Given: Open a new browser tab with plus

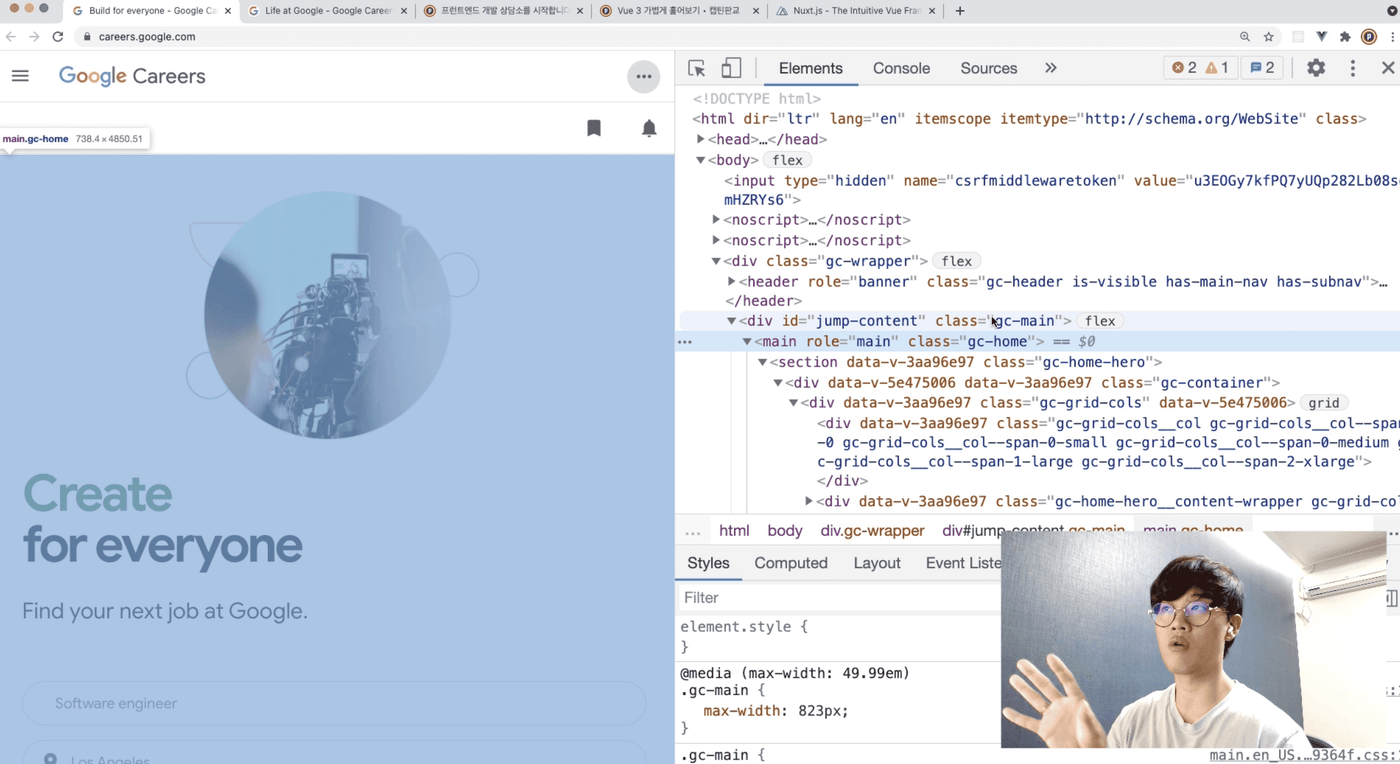Looking at the screenshot, I should click(960, 11).
